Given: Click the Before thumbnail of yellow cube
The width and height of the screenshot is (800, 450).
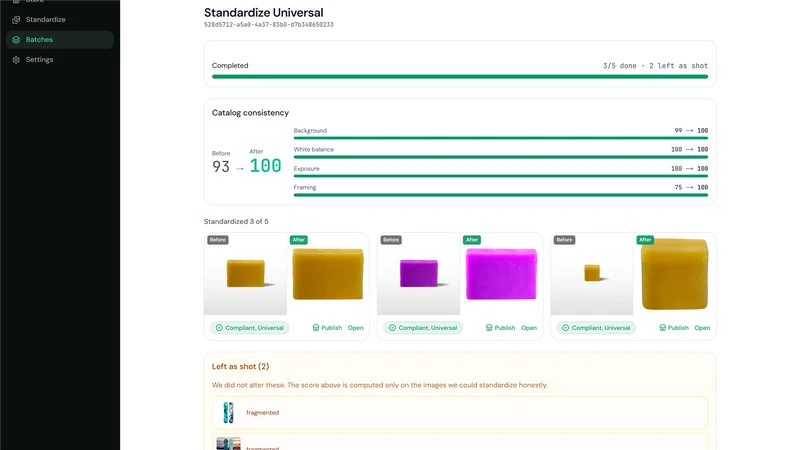Looking at the screenshot, I should coord(592,274).
